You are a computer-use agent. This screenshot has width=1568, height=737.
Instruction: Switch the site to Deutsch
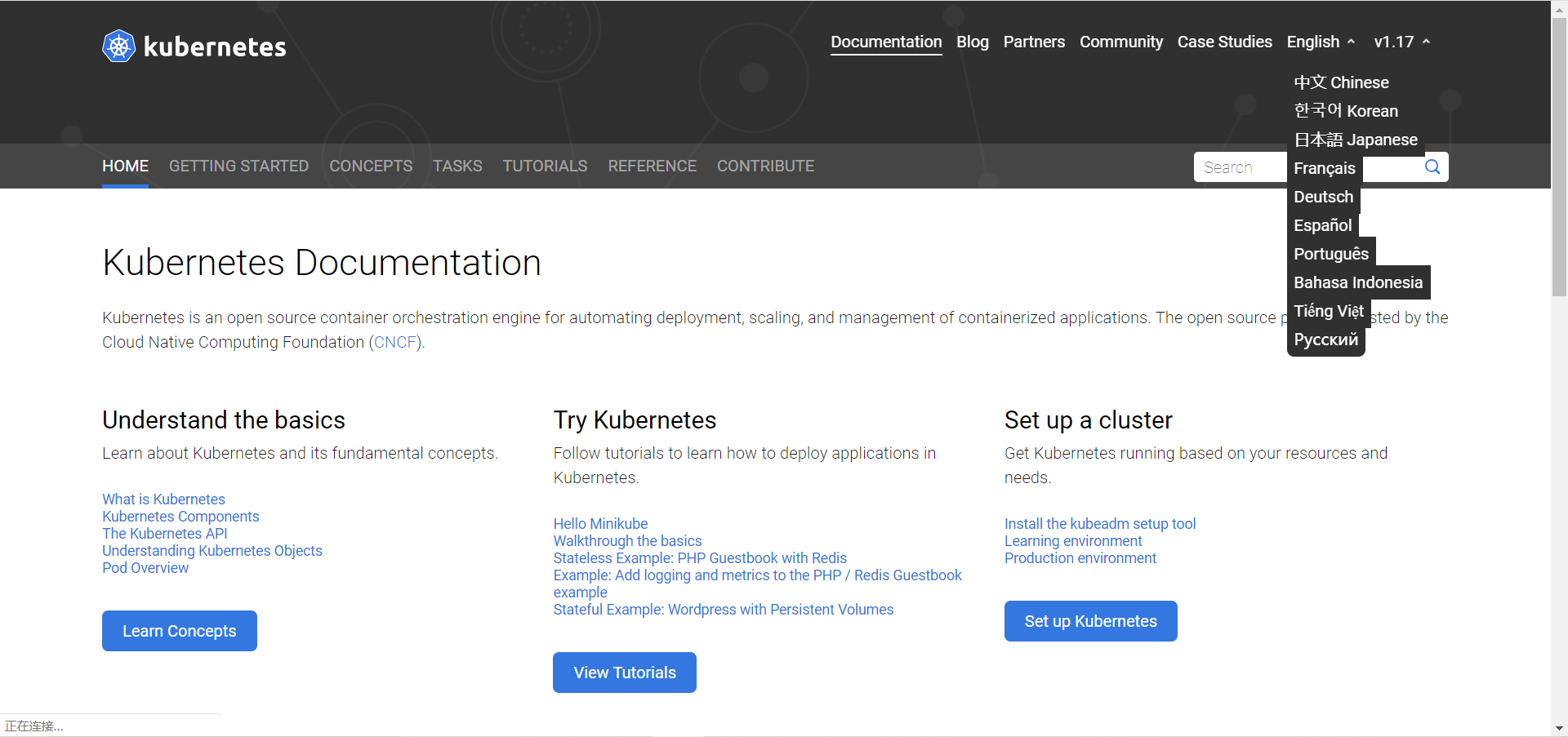tap(1323, 197)
